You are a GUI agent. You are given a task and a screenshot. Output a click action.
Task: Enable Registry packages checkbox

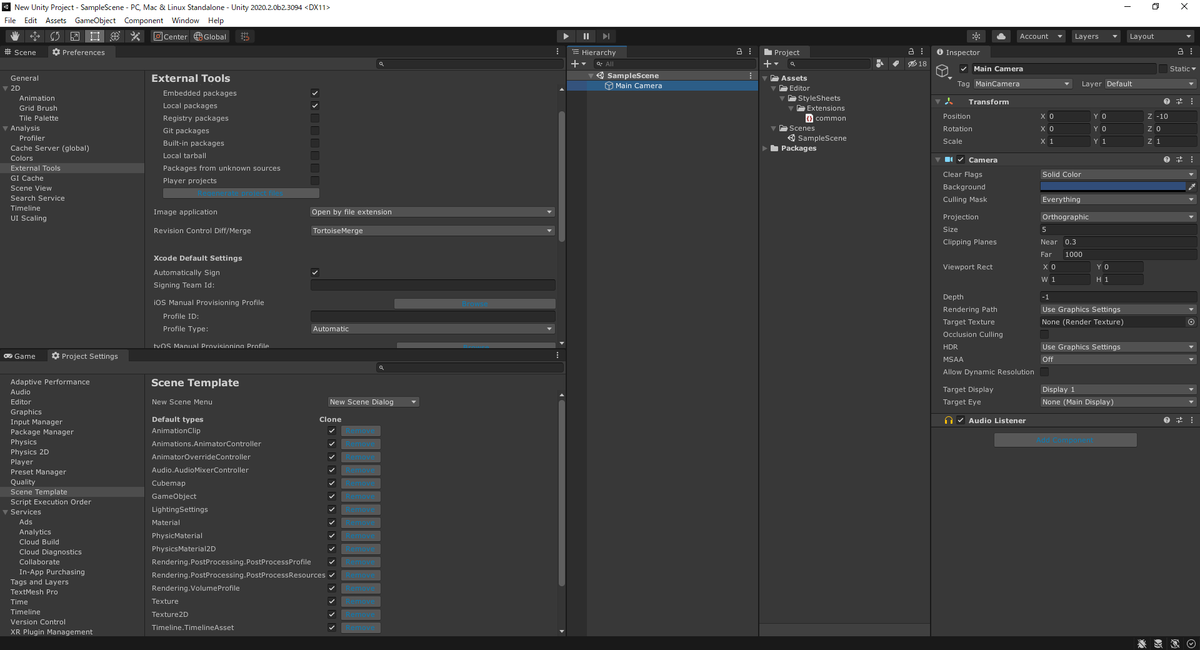click(315, 118)
